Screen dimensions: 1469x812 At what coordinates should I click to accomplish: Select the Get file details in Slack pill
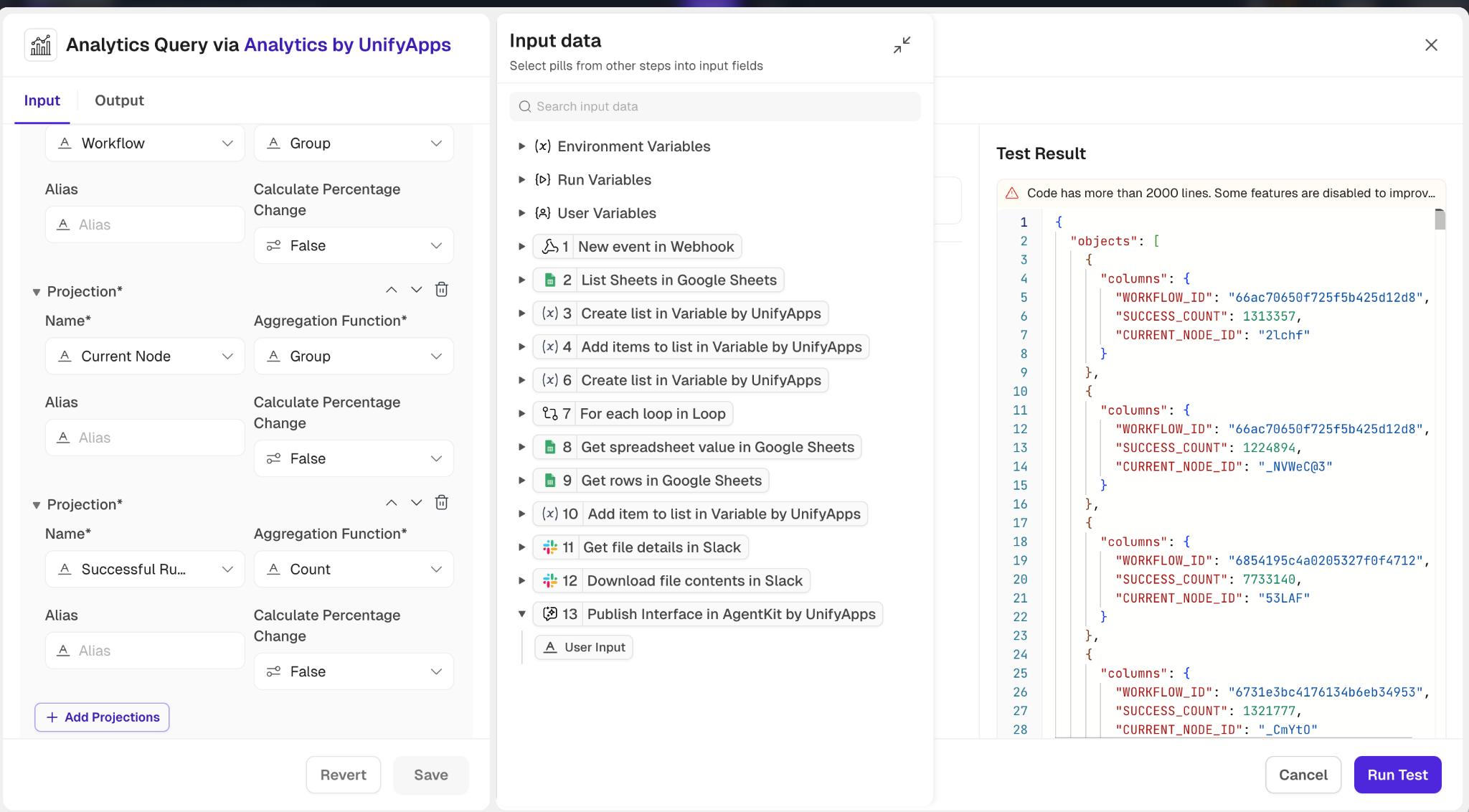641,547
